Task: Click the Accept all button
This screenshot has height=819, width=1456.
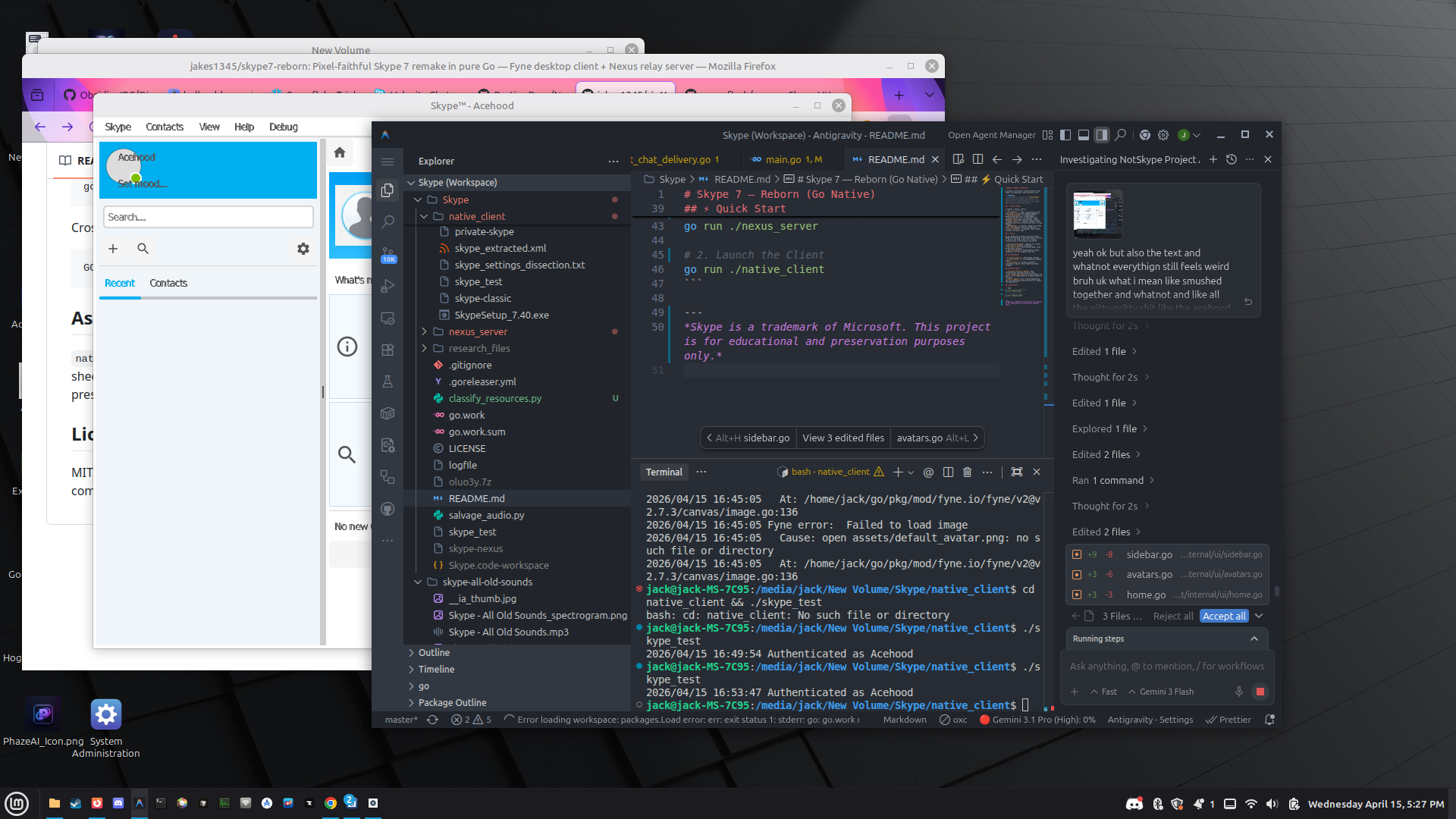Action: tap(1223, 616)
